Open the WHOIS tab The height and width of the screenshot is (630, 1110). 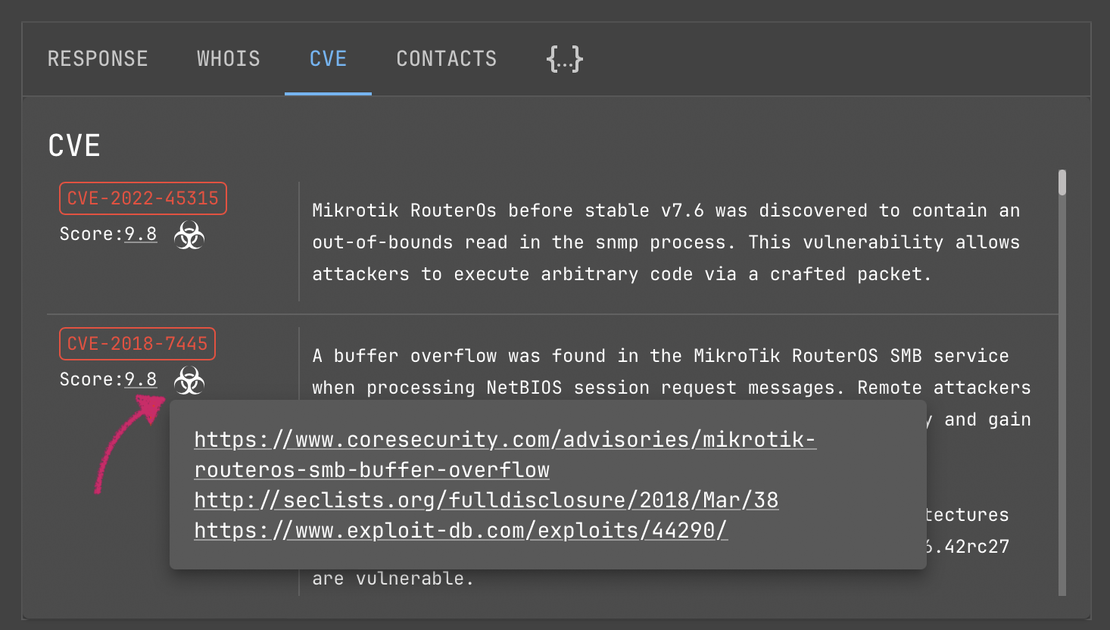228,58
